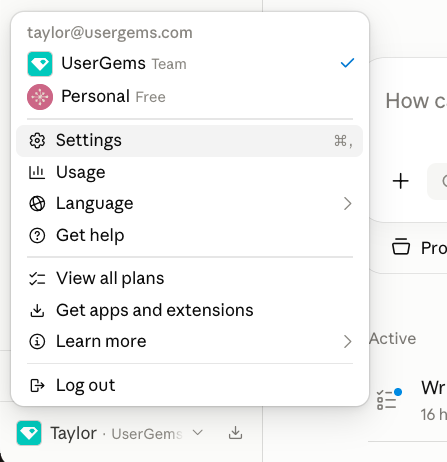Screen dimensions: 447x462
Task: Open View all plans
Action: pos(190,278)
